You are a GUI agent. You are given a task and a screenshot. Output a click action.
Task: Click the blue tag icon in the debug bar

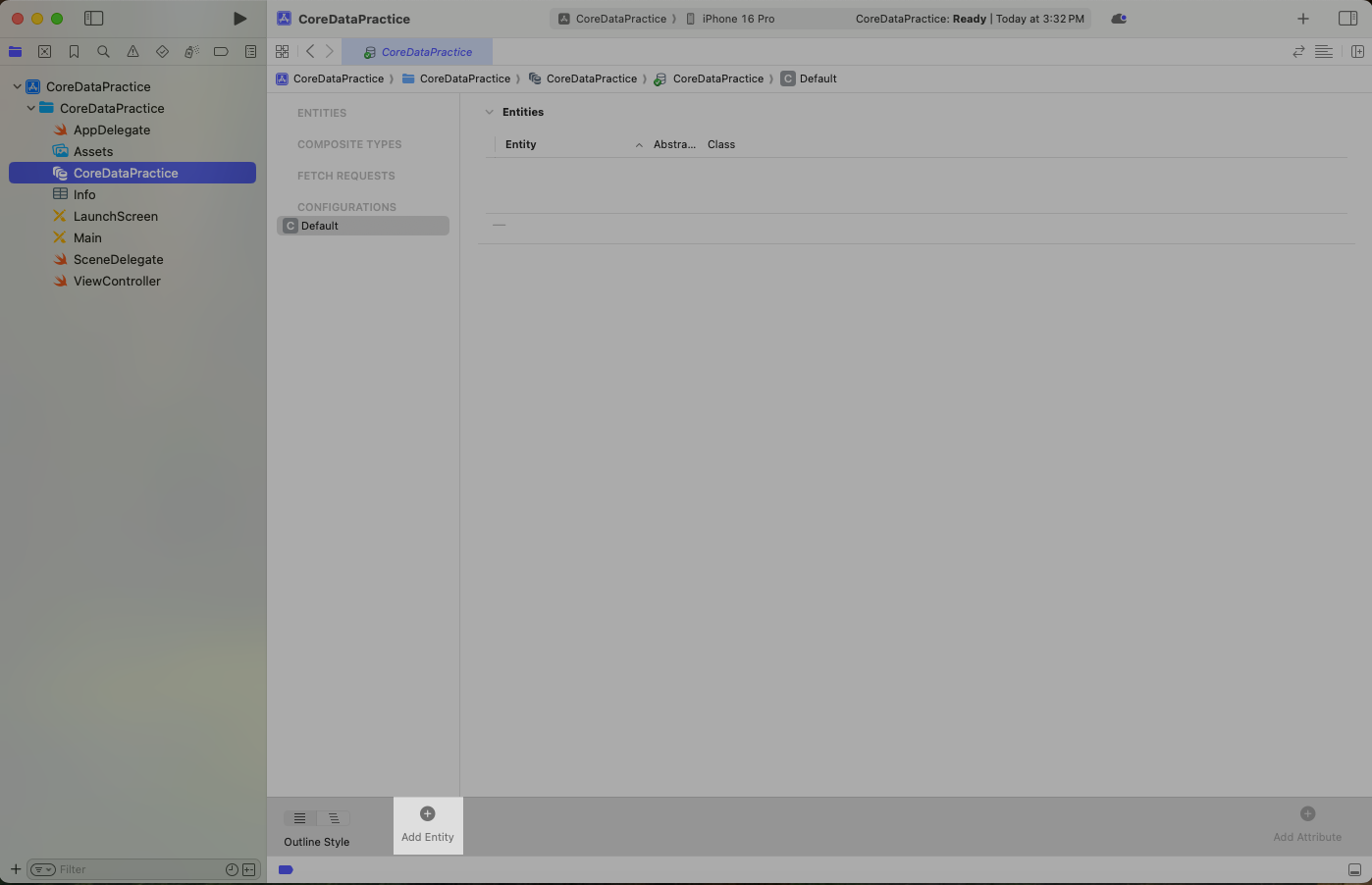(x=286, y=869)
